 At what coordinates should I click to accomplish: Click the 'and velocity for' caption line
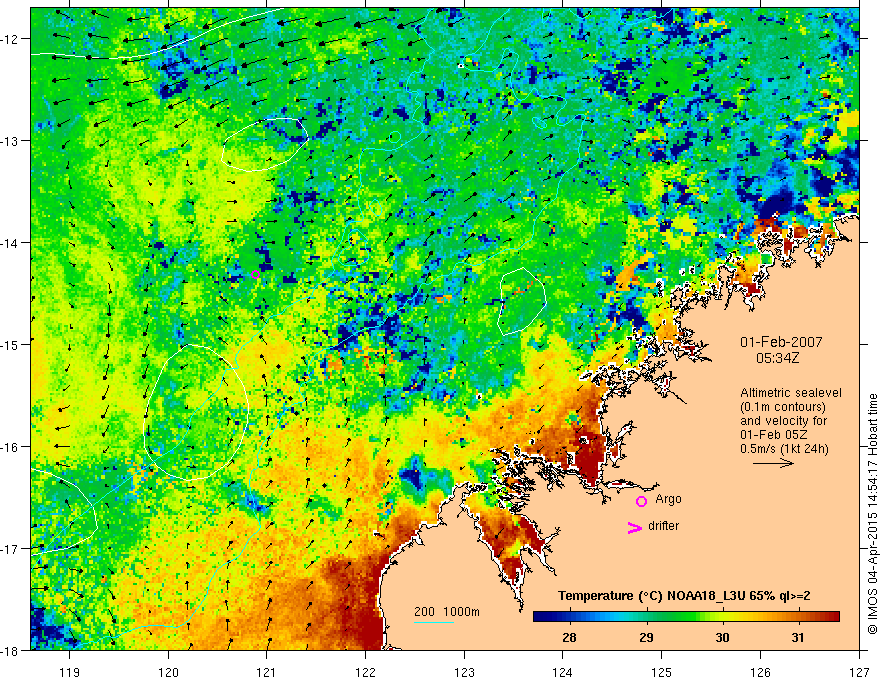click(x=783, y=421)
